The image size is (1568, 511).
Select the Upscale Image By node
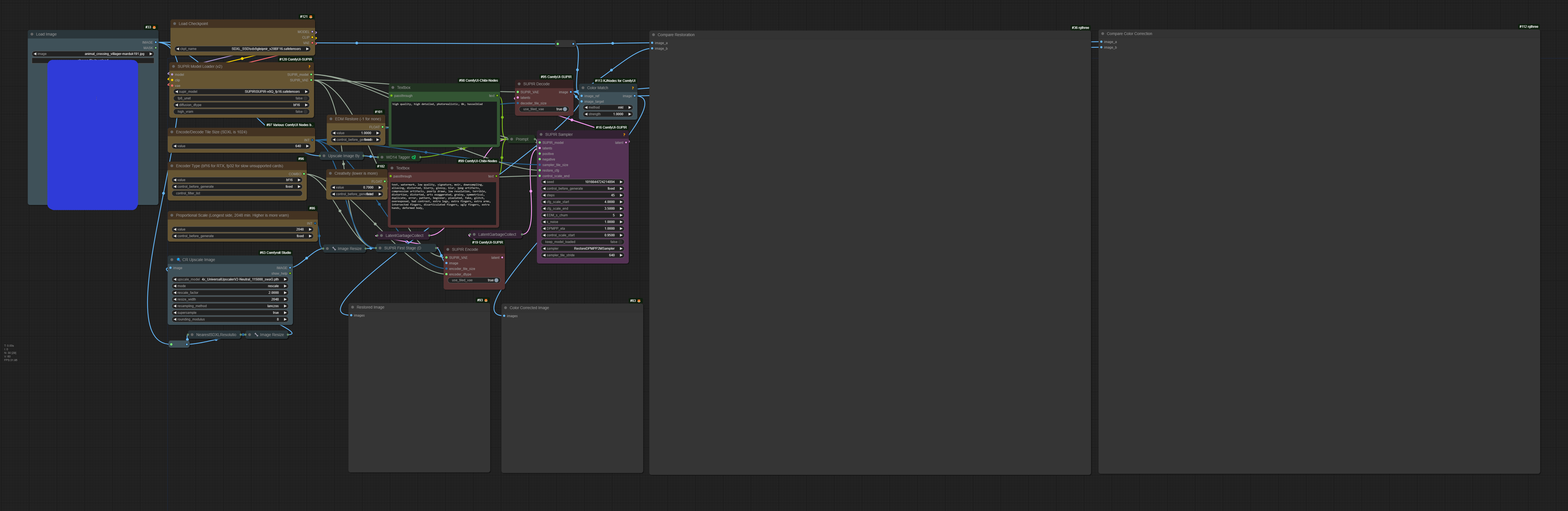coord(343,156)
